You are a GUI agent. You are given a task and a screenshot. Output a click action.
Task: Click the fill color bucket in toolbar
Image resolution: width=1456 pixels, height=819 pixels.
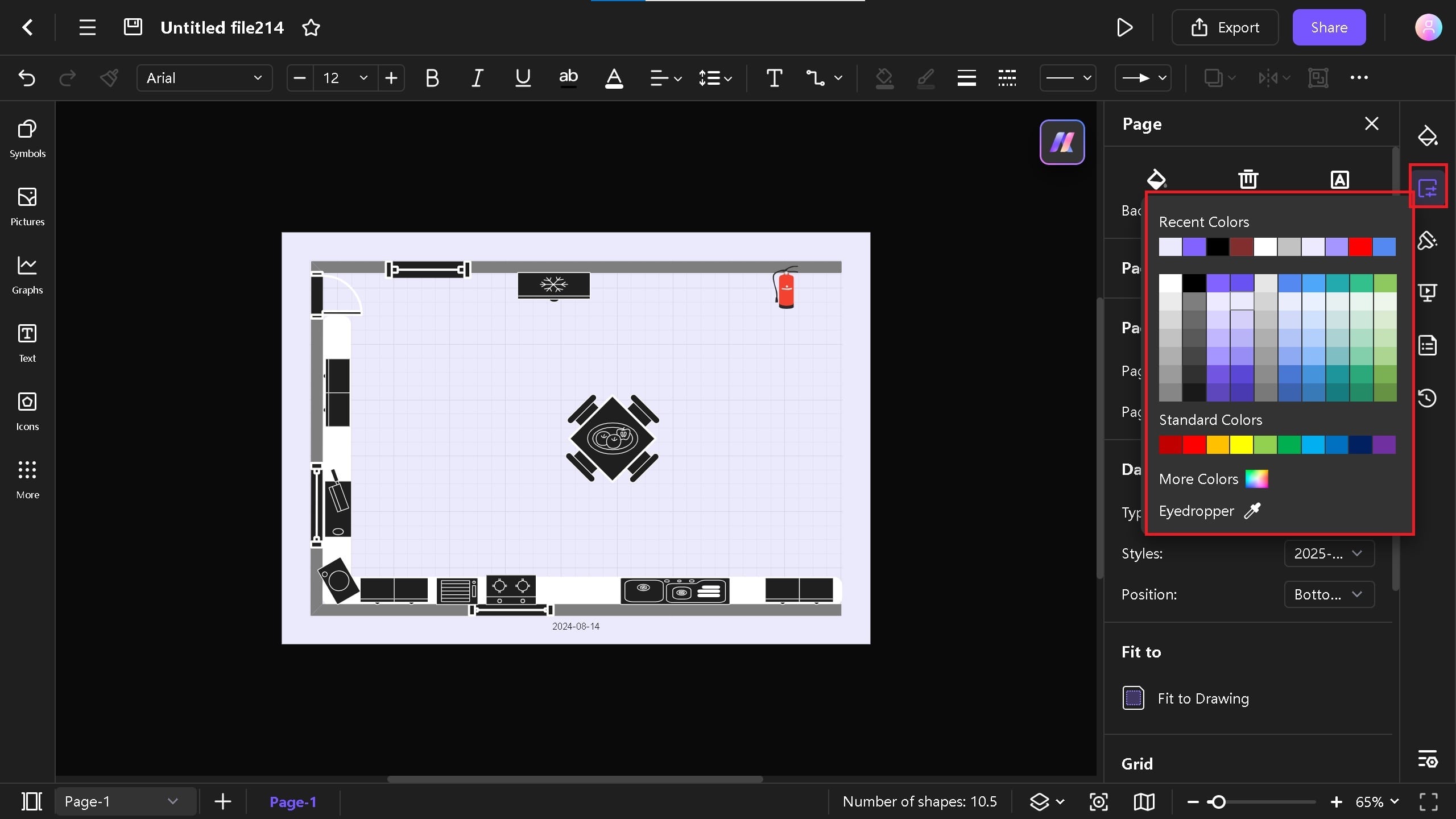tap(884, 78)
